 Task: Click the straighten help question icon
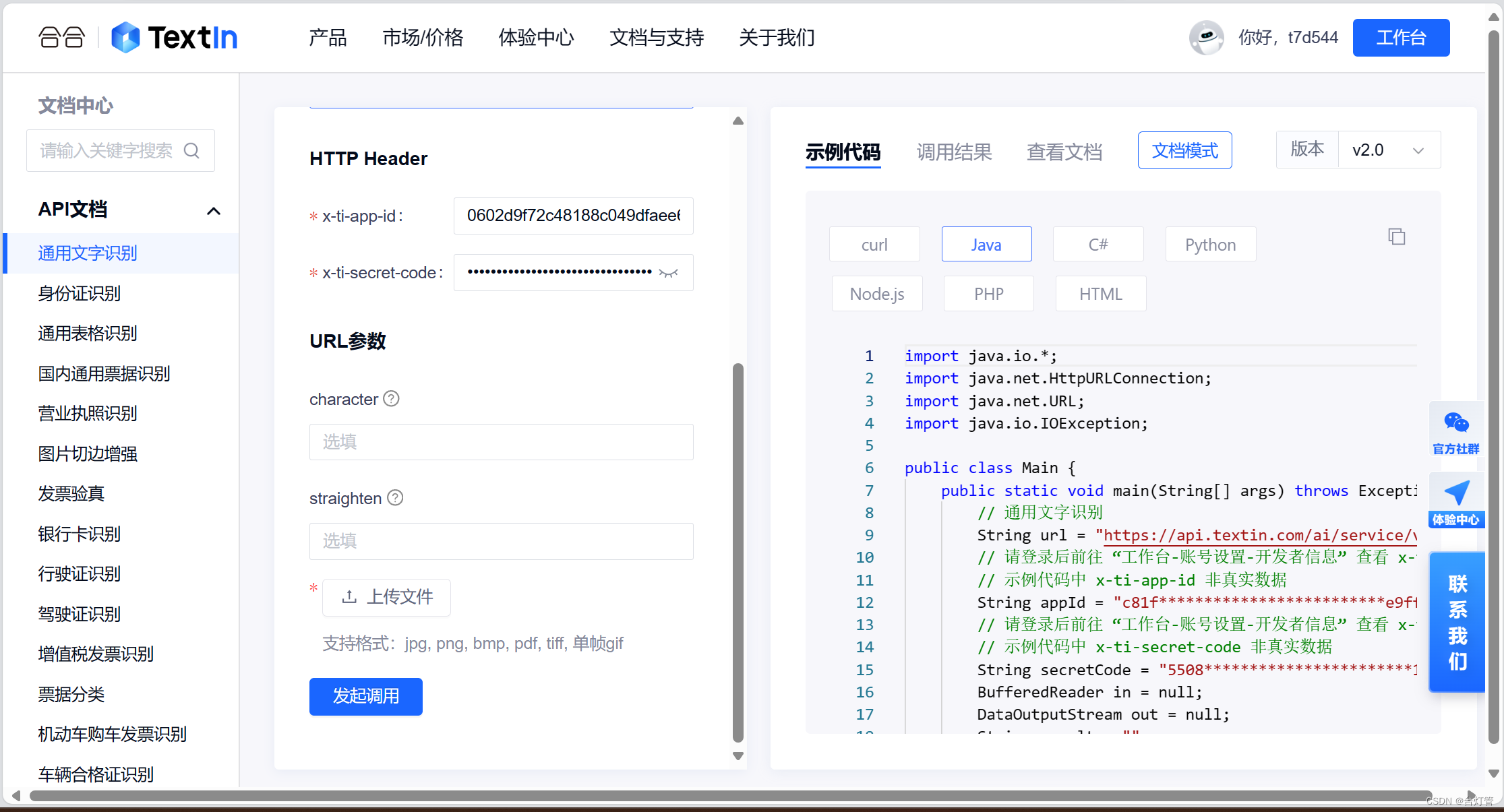point(396,498)
